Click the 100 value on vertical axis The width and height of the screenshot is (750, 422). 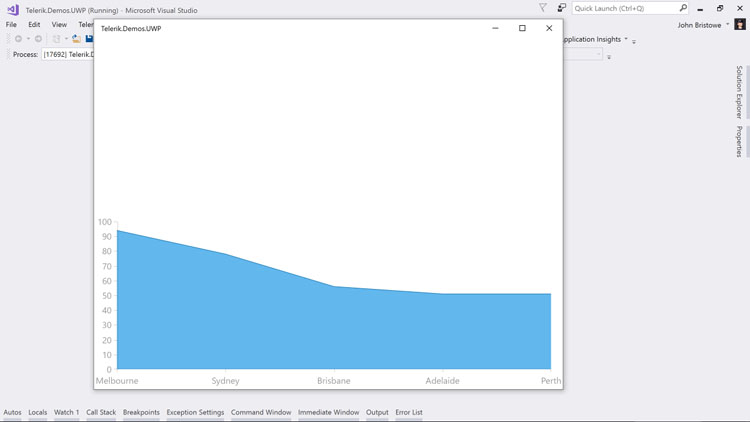pyautogui.click(x=105, y=222)
